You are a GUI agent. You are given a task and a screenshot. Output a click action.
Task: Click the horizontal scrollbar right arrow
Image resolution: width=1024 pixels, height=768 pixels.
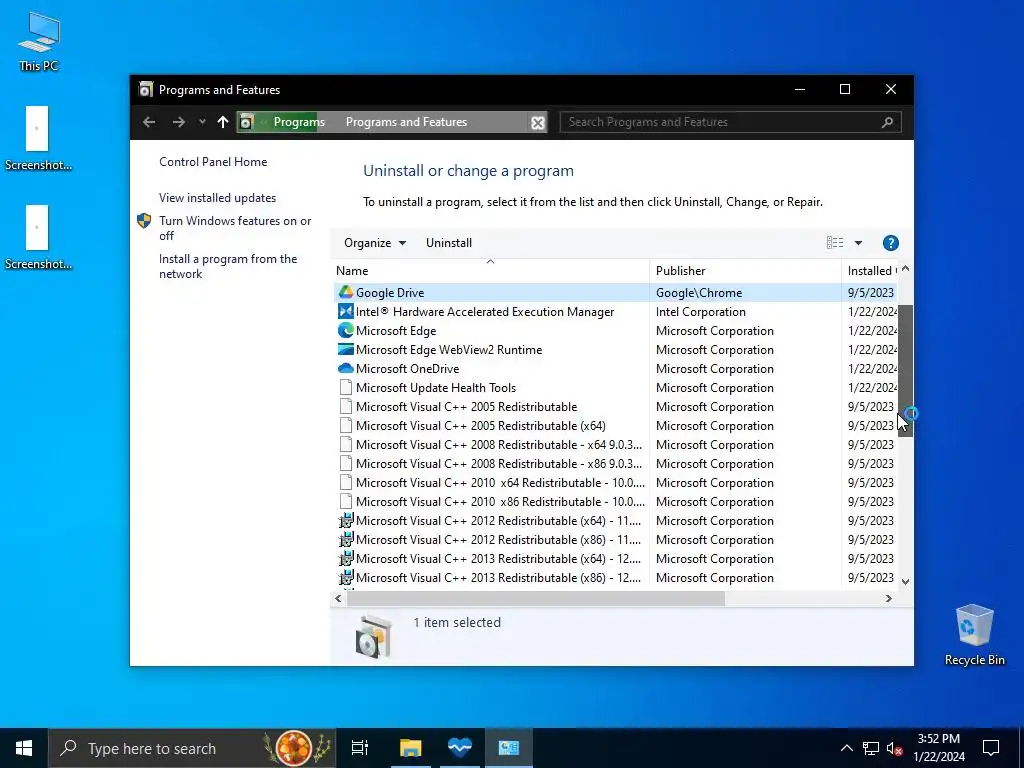(888, 598)
